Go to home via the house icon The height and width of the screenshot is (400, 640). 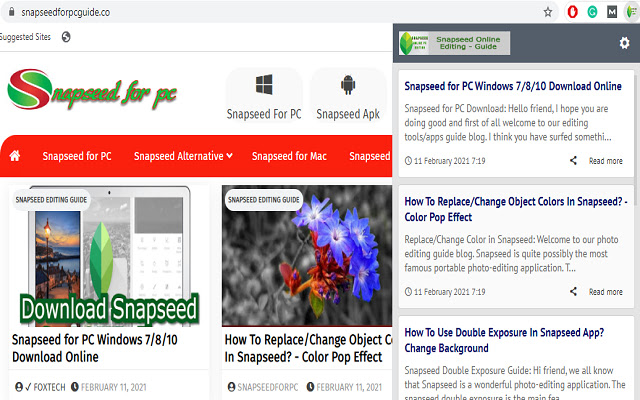click(x=15, y=156)
